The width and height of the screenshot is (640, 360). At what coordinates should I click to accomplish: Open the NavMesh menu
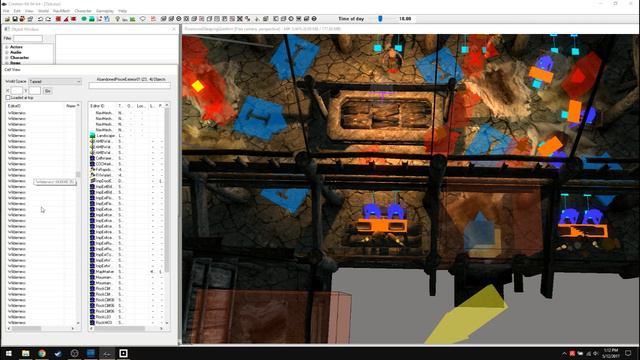tap(62, 11)
